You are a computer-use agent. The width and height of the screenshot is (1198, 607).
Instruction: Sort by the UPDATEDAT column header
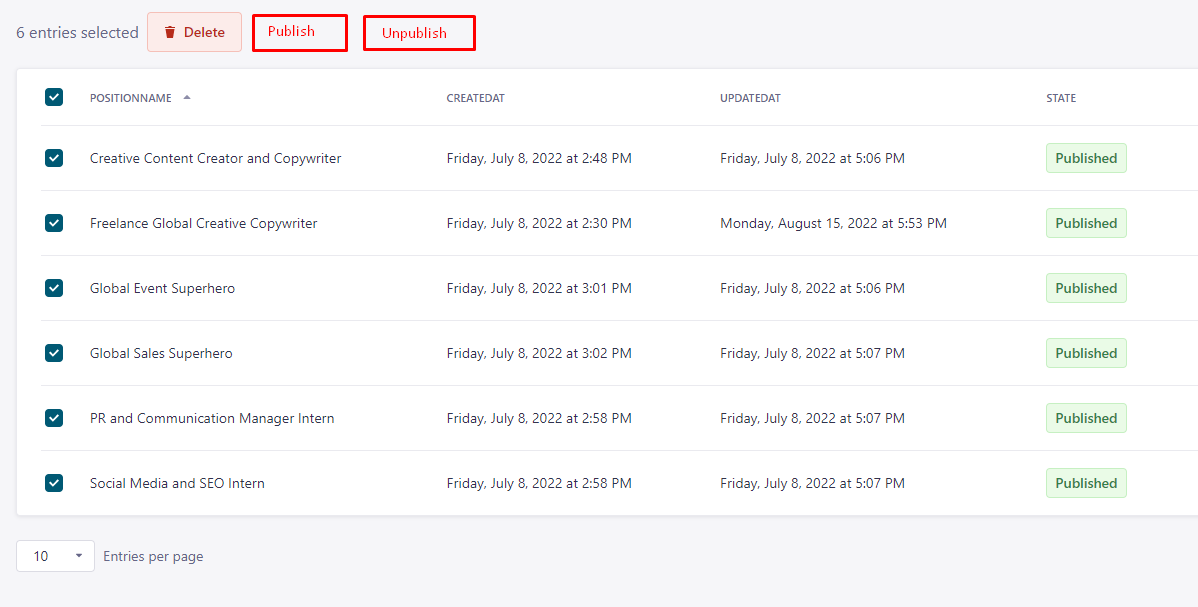[x=750, y=98]
